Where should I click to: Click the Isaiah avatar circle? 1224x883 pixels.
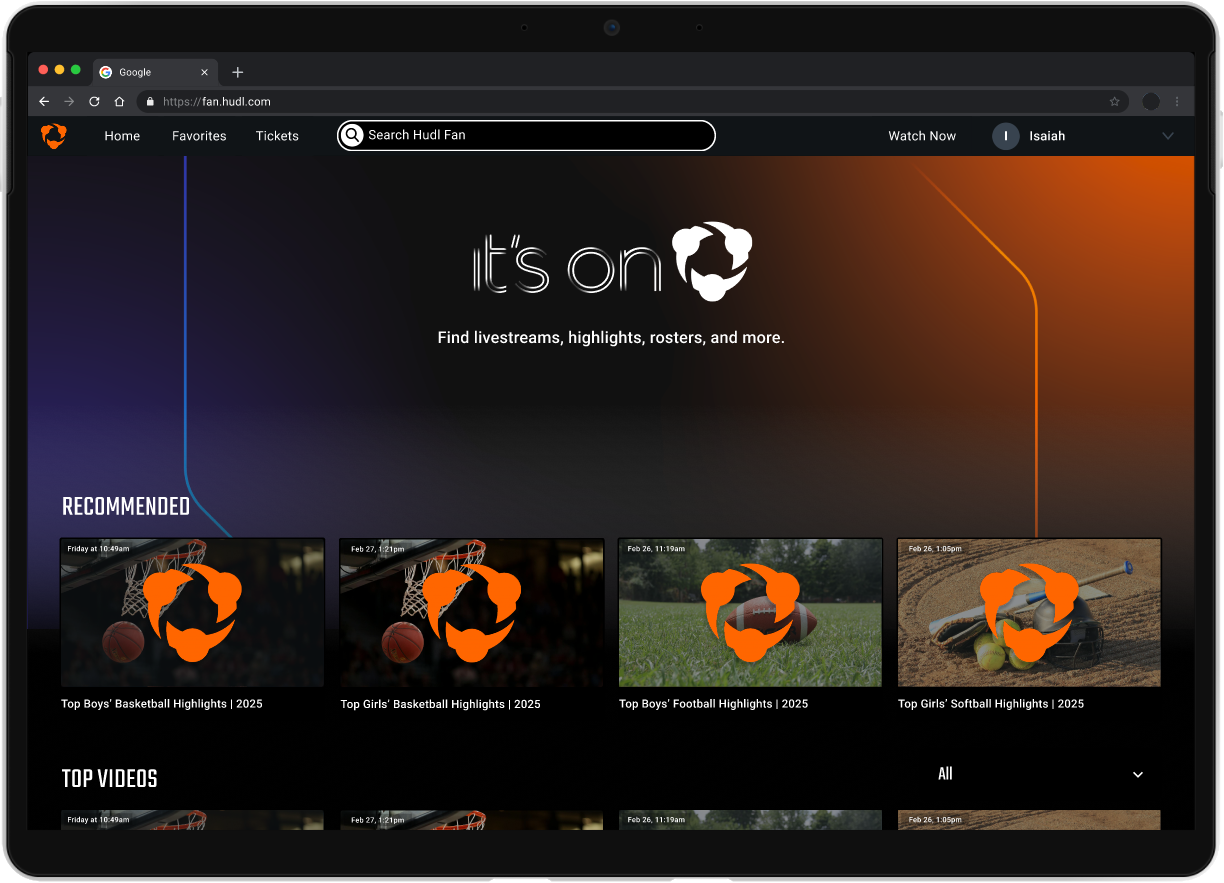1005,136
